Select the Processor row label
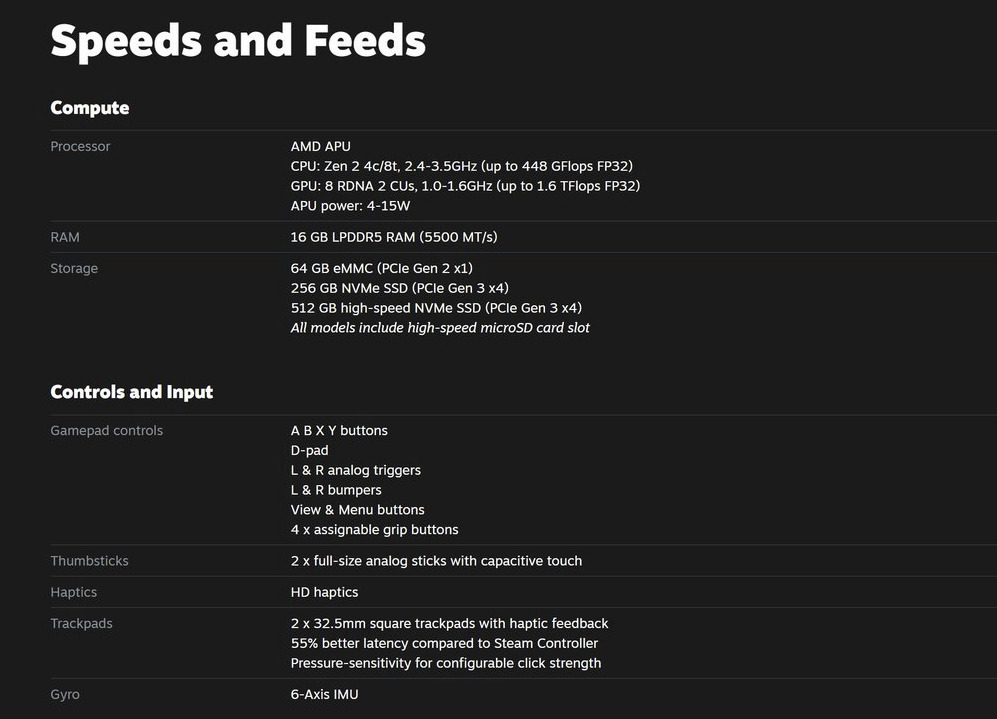Screen dimensions: 997x719 click(x=80, y=146)
